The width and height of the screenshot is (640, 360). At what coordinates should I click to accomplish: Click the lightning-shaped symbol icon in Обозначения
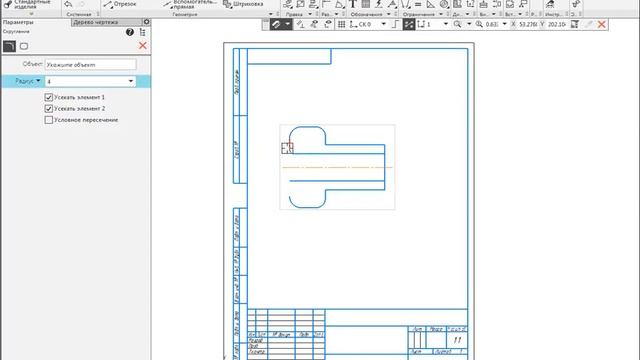(x=379, y=4)
